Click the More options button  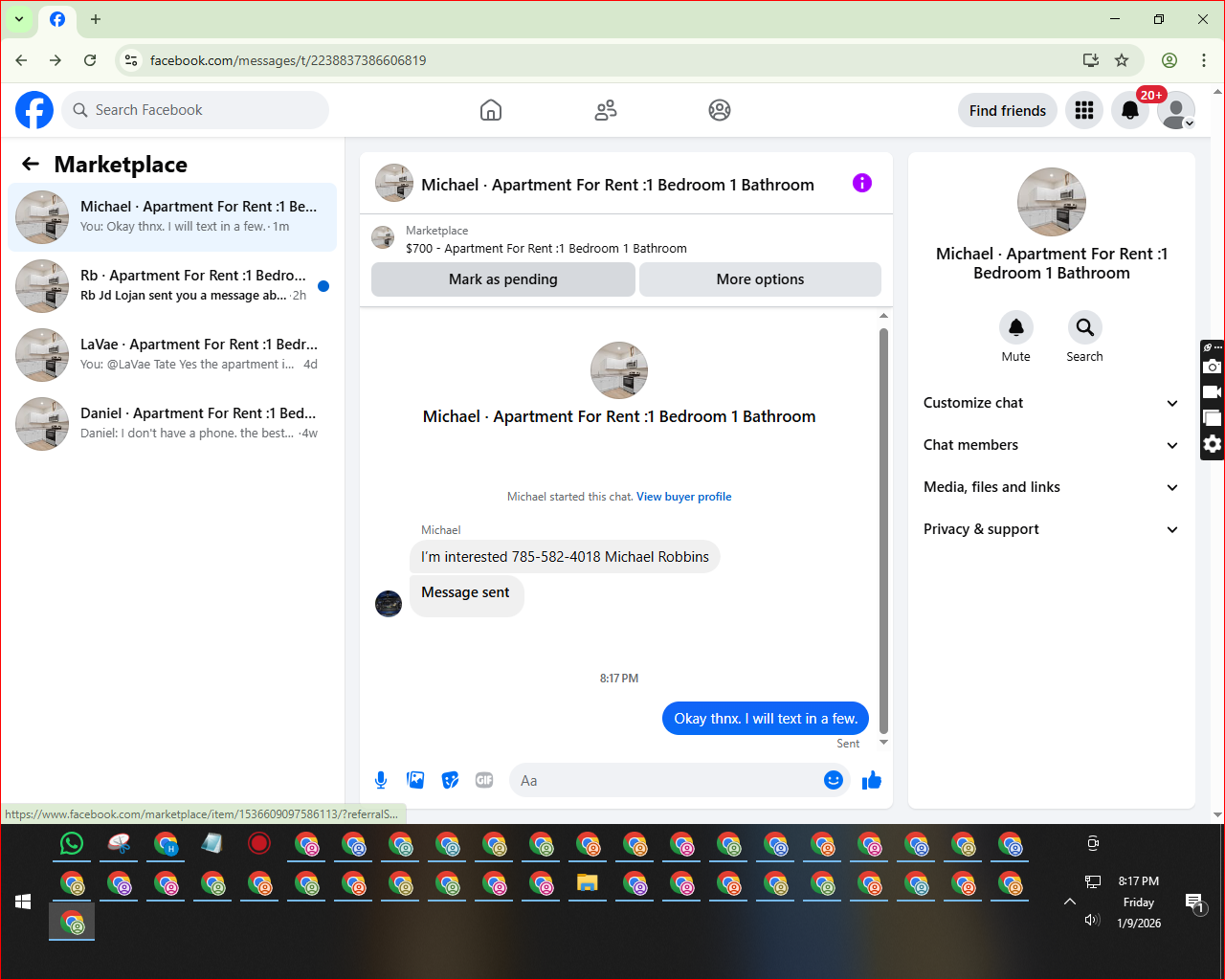760,279
